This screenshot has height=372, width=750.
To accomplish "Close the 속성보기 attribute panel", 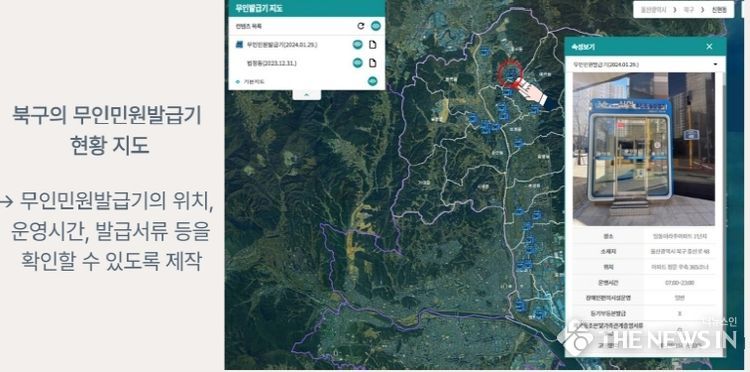I will point(709,46).
